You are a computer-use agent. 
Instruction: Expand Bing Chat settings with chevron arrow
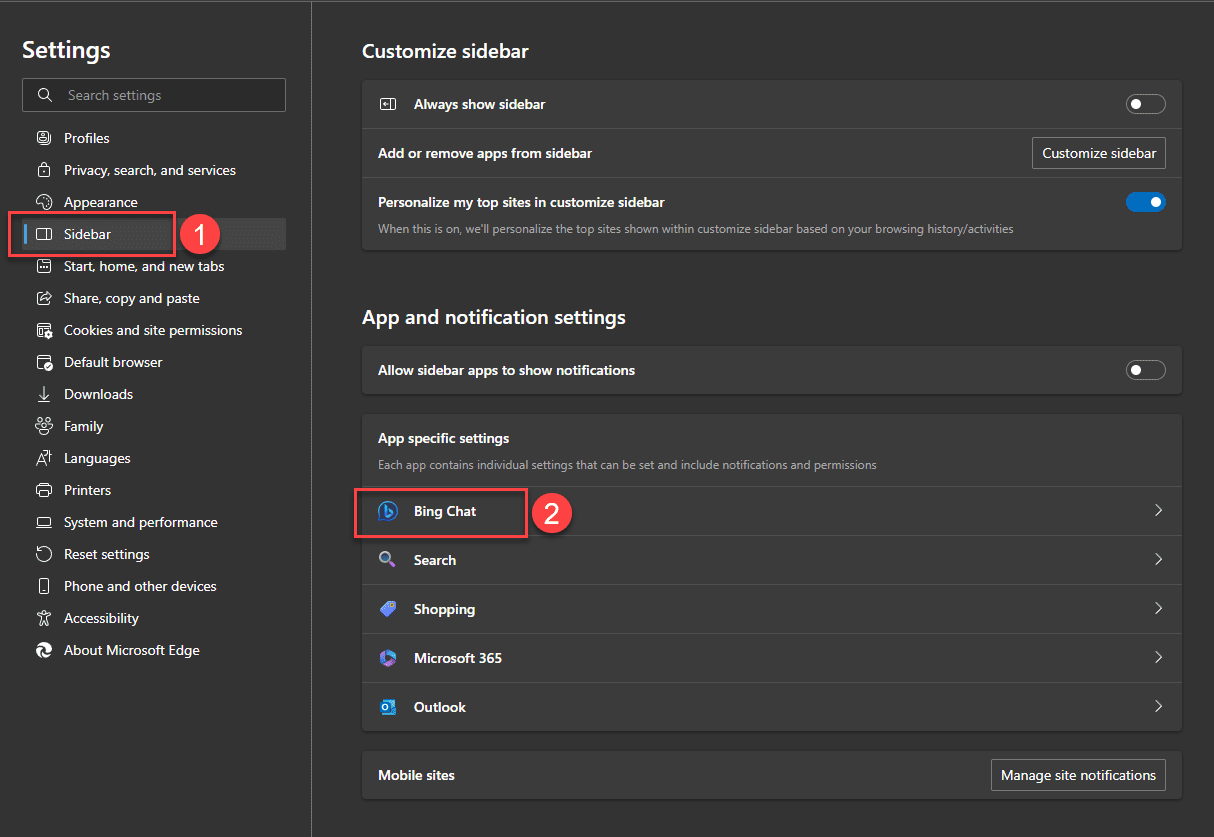click(x=1158, y=511)
